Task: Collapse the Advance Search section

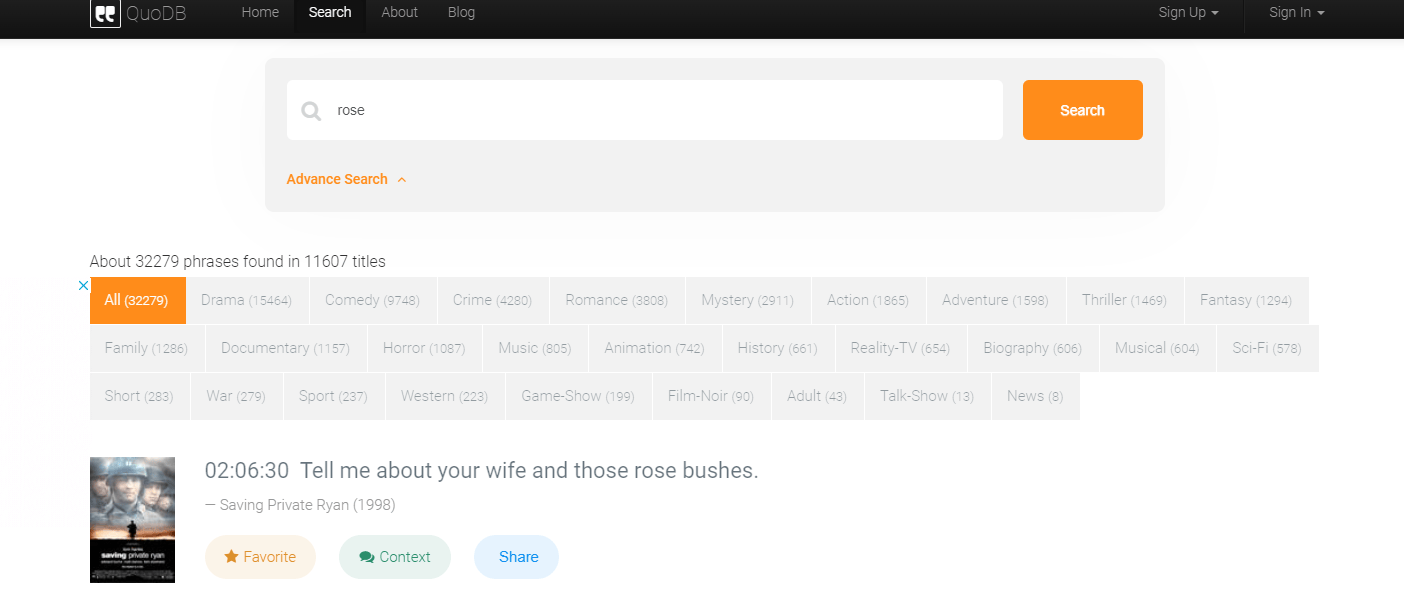Action: coord(346,179)
